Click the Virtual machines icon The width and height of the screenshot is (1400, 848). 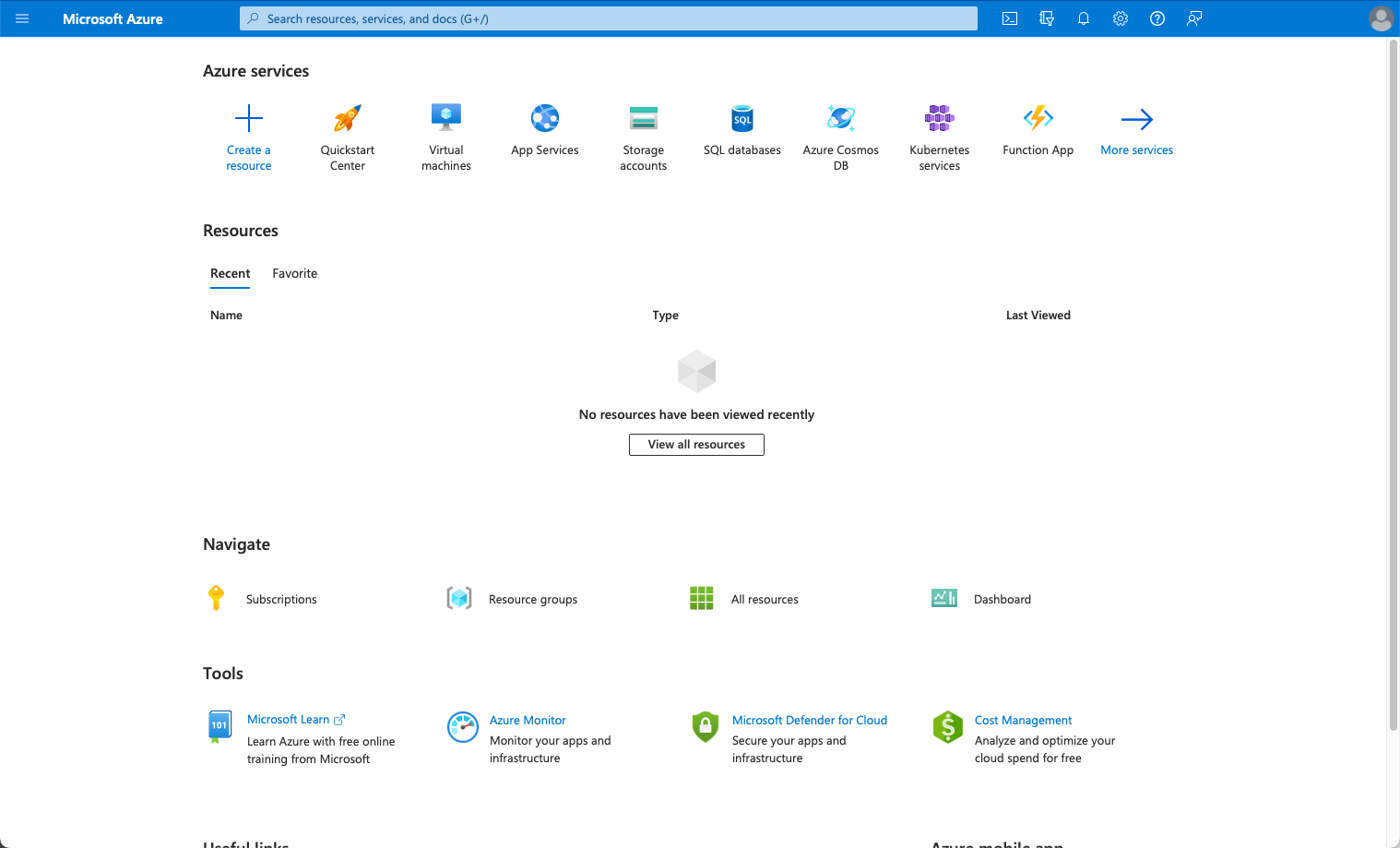[x=446, y=118]
